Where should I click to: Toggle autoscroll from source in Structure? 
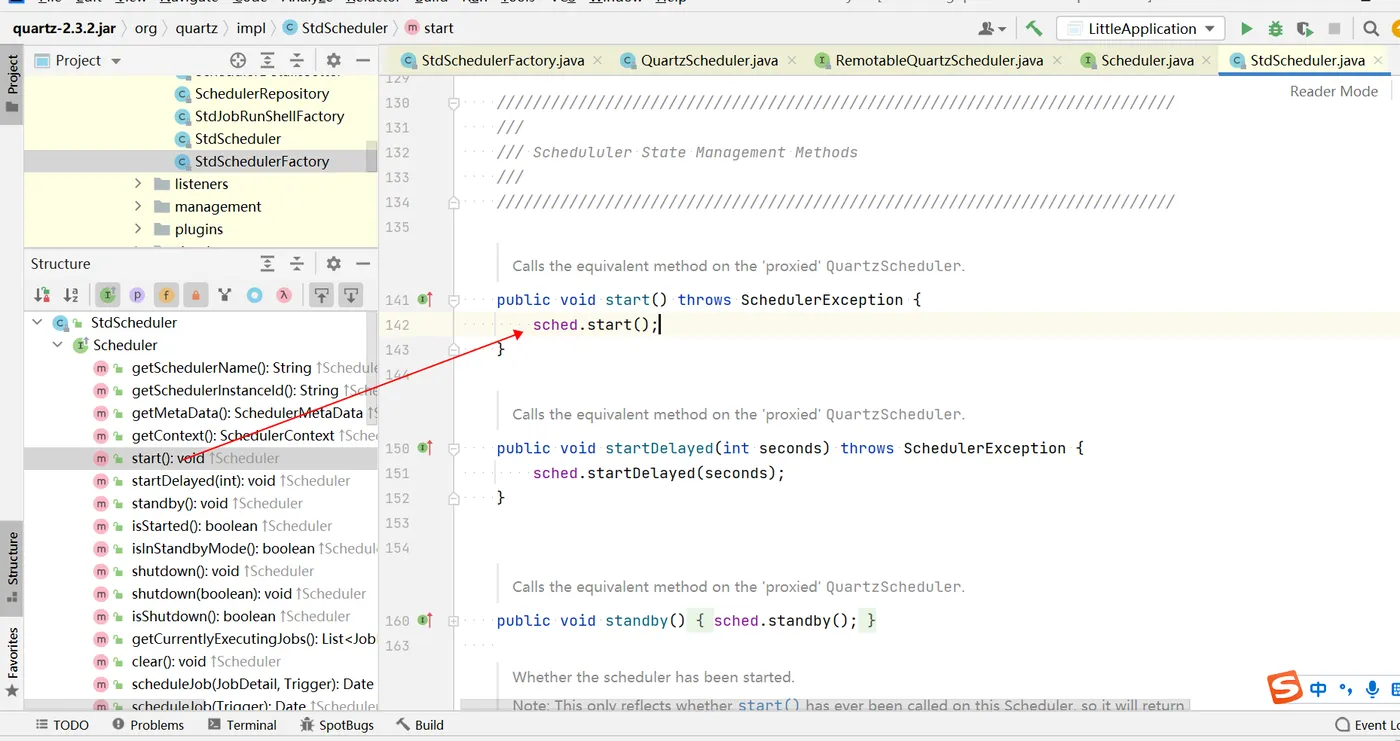pyautogui.click(x=351, y=295)
